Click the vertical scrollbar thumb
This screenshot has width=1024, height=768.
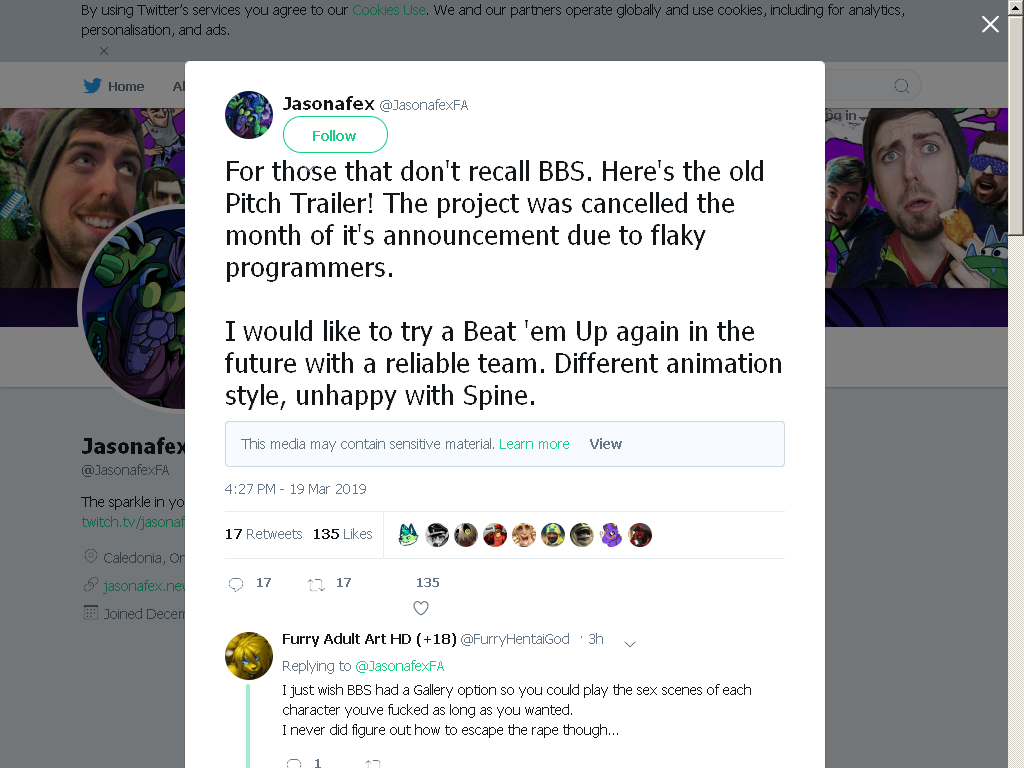click(x=1016, y=124)
